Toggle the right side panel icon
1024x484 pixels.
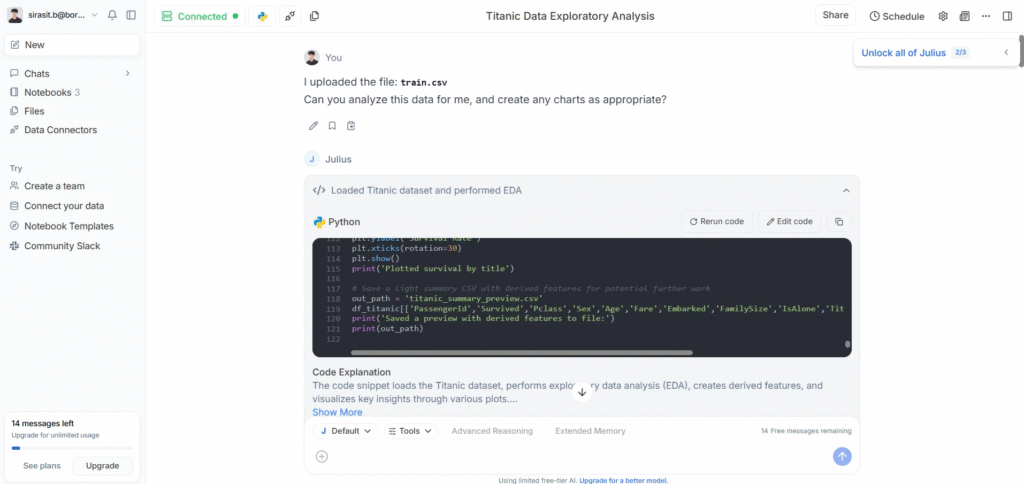click(x=1007, y=16)
